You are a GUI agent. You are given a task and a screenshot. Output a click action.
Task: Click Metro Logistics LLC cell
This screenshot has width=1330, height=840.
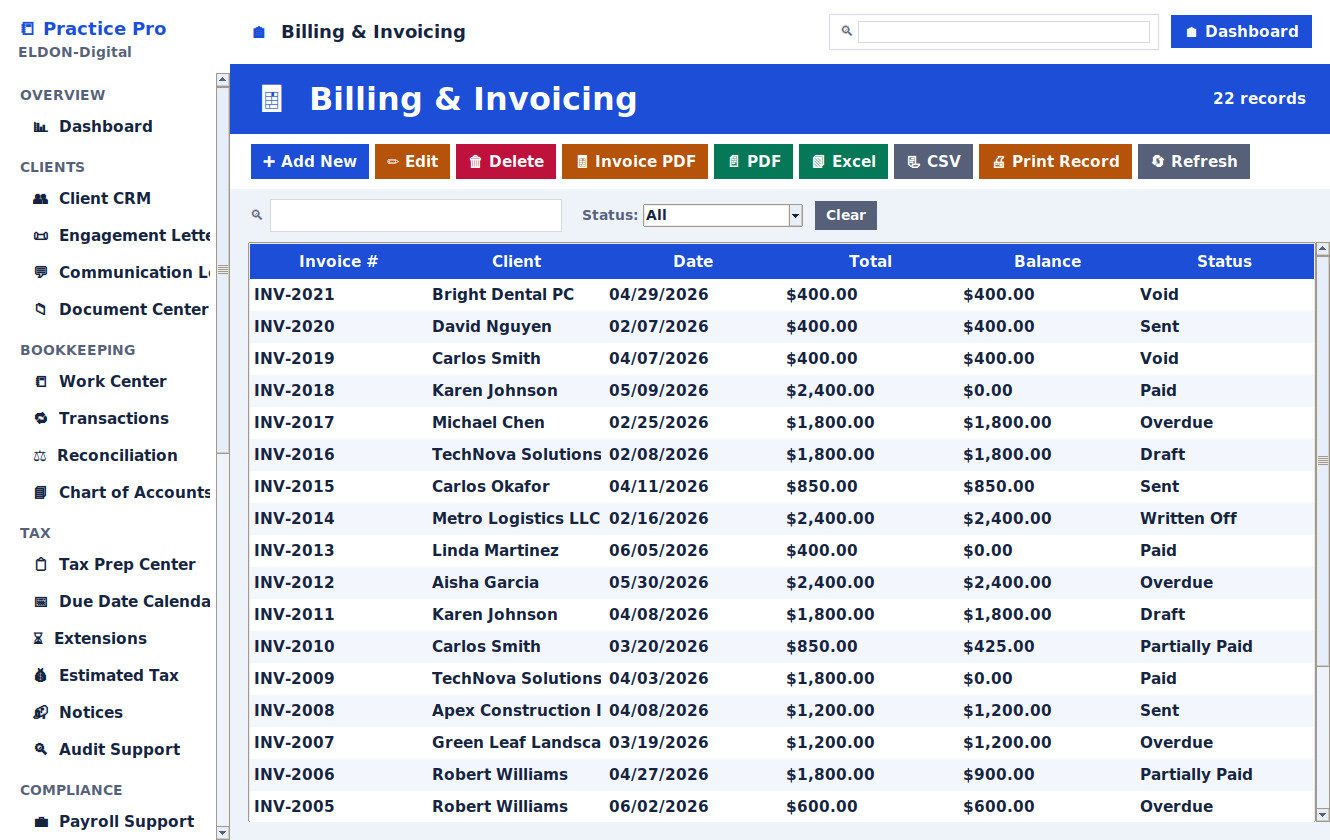(x=516, y=519)
